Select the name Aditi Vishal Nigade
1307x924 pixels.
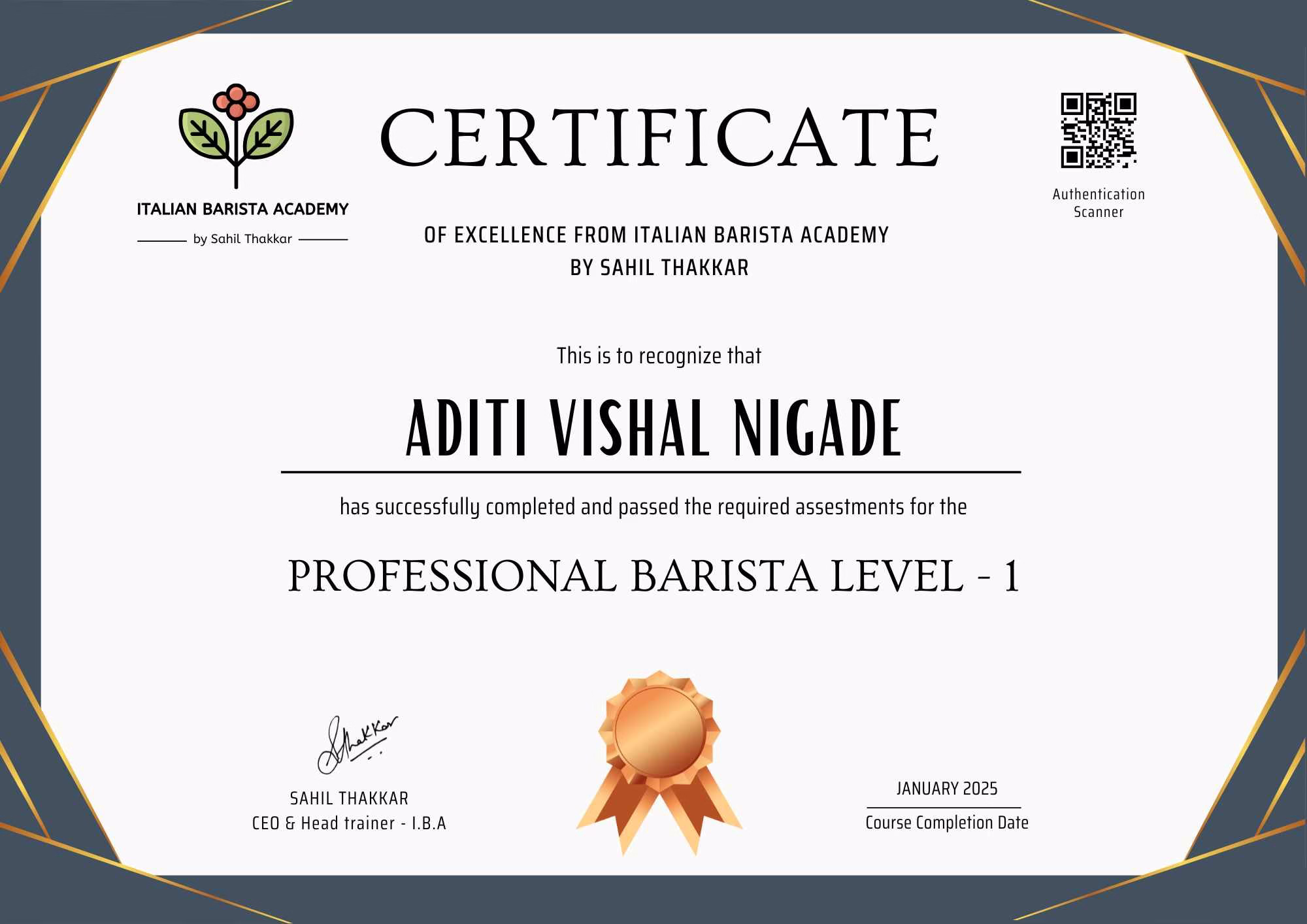coord(653,429)
